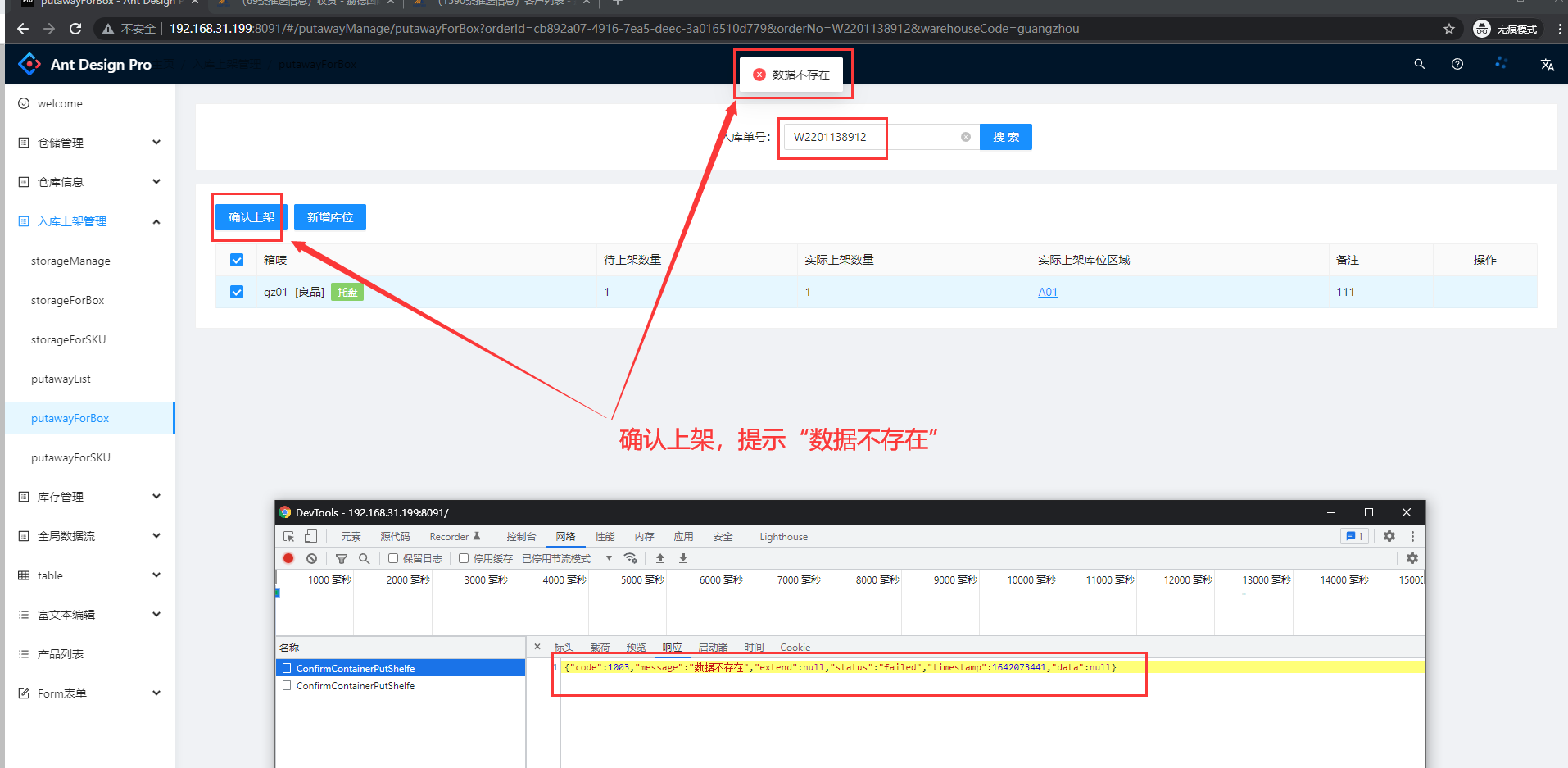1568x768 pixels.
Task: Click the 入库单号 input field
Action: tap(872, 137)
